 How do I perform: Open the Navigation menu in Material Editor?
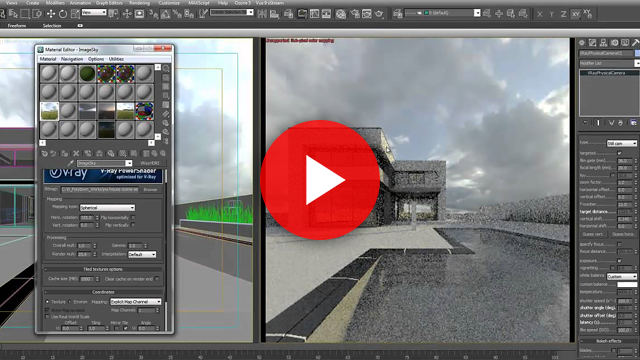(72, 59)
